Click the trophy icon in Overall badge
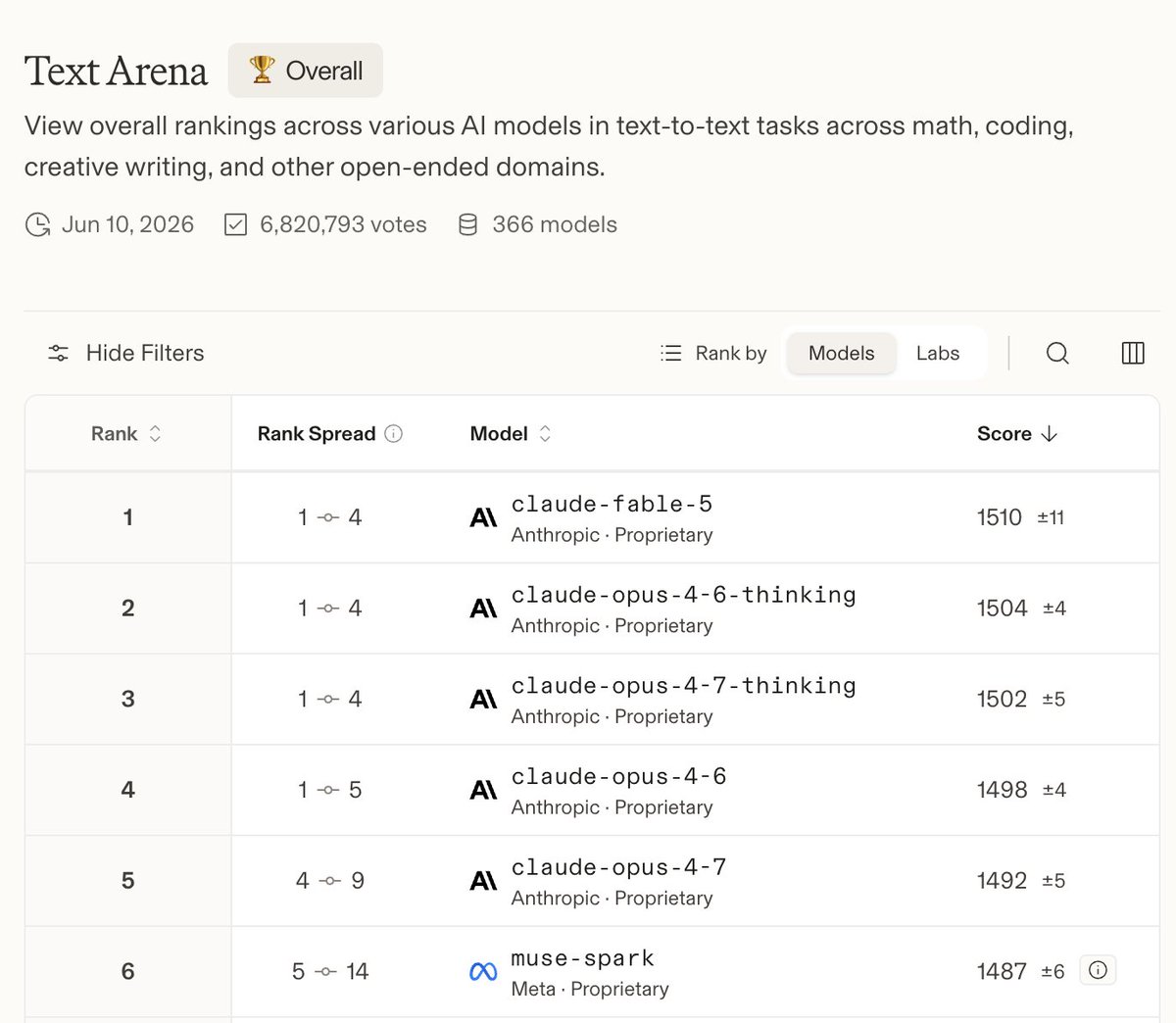This screenshot has width=1176, height=1023. [262, 70]
